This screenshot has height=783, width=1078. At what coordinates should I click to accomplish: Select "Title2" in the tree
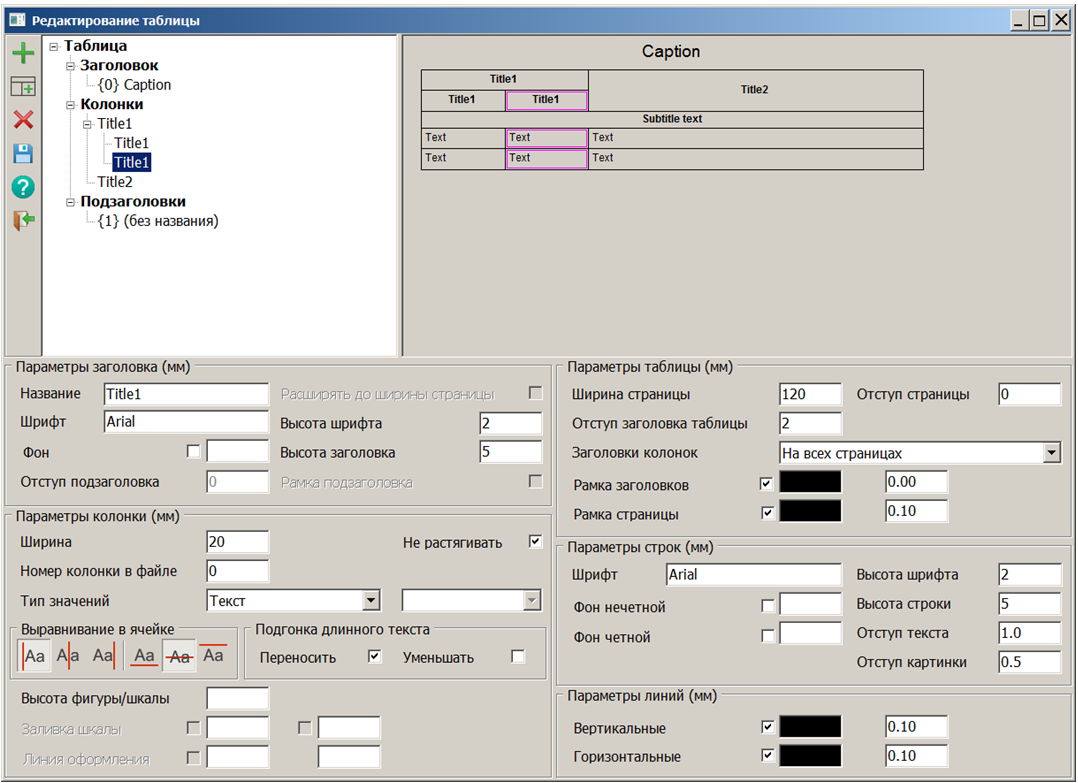(115, 182)
